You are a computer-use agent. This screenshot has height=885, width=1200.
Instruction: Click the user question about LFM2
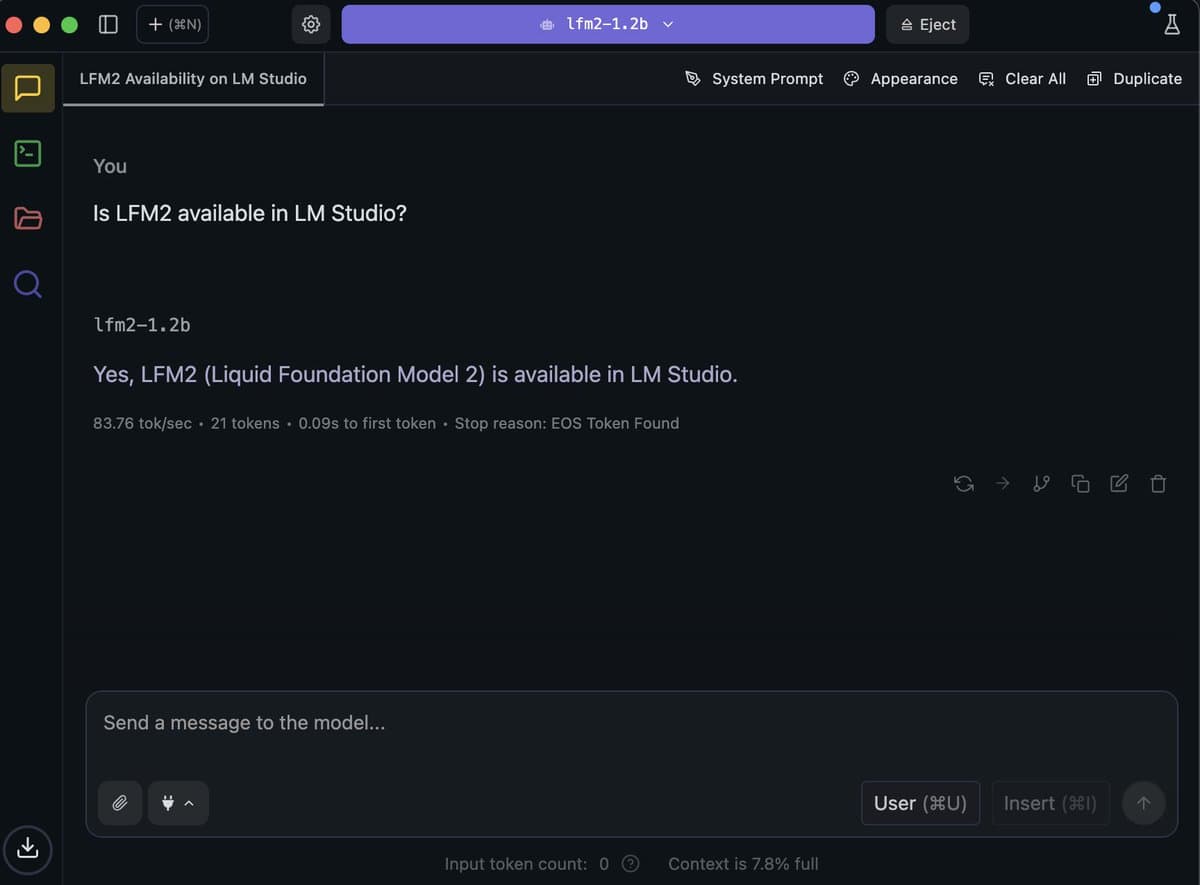click(250, 213)
